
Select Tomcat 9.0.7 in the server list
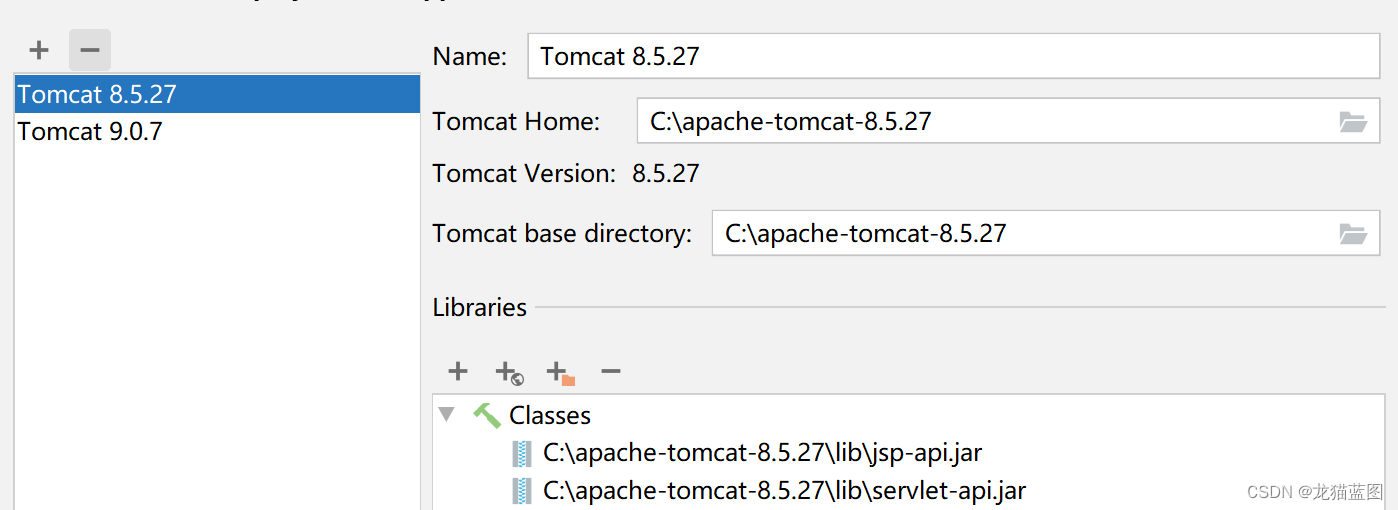pyautogui.click(x=90, y=131)
